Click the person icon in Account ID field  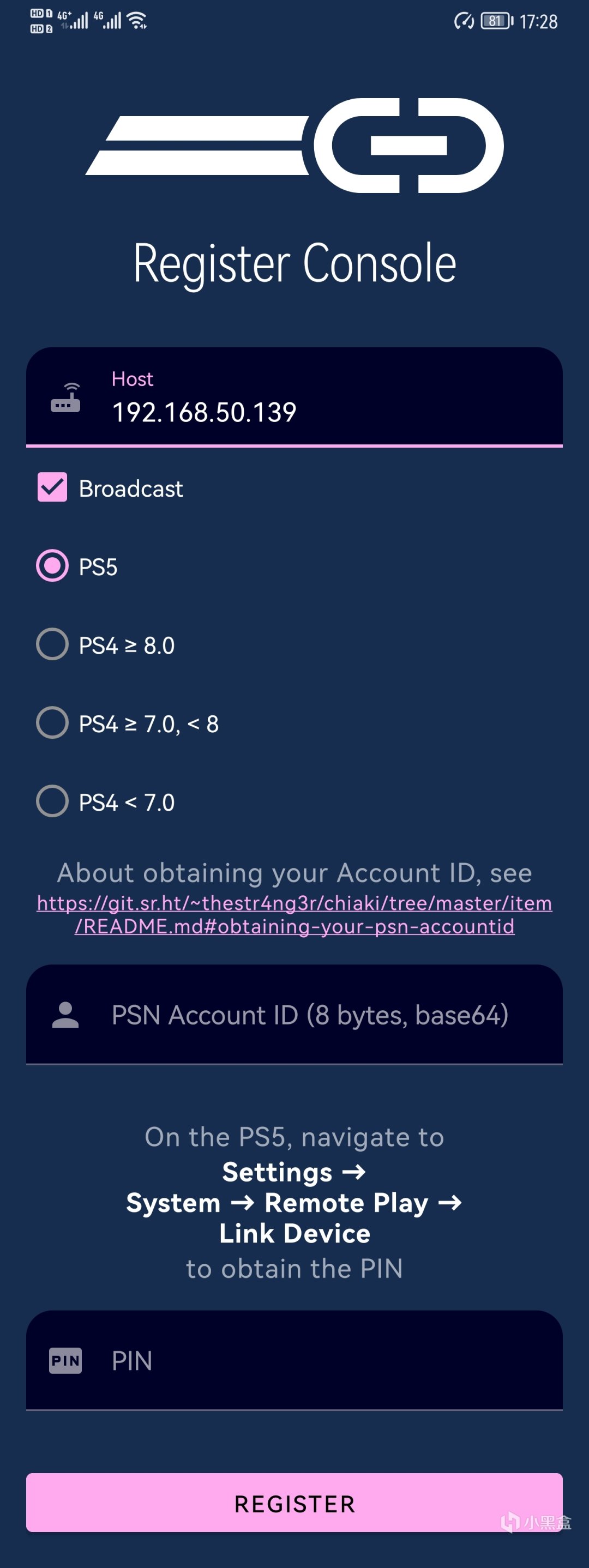pos(66,1015)
